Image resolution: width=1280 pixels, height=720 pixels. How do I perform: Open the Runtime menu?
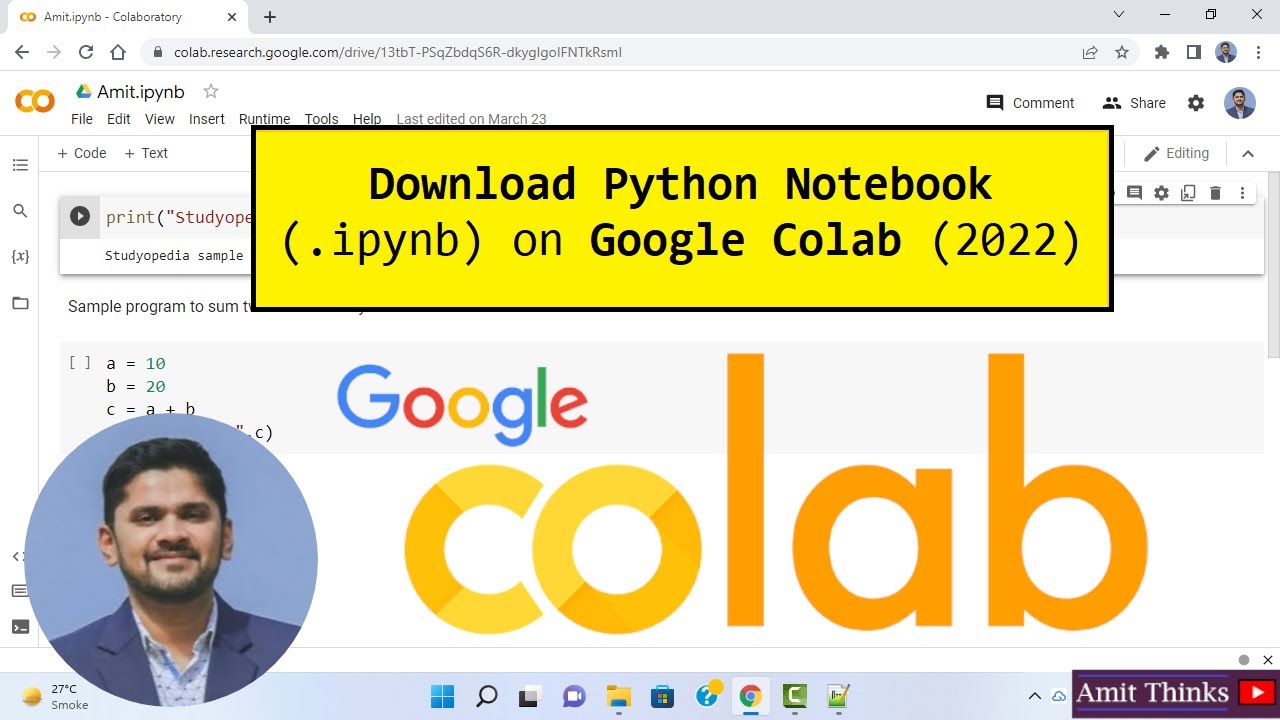click(x=265, y=119)
